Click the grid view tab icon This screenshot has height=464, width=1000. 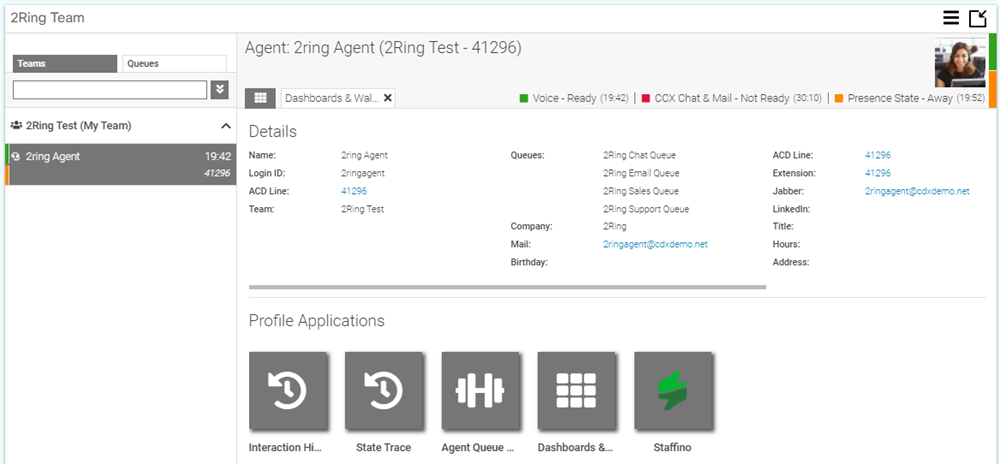(260, 98)
